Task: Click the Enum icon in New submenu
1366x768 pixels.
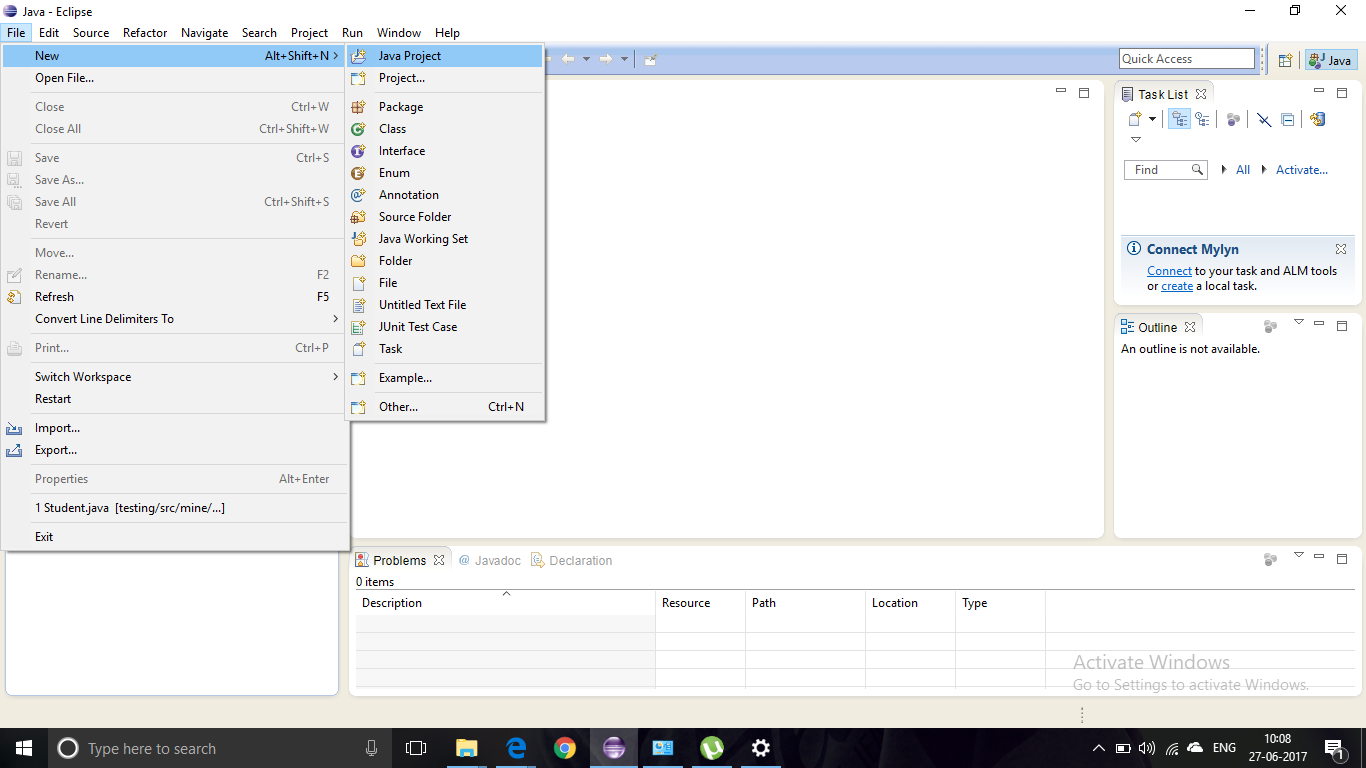Action: tap(358, 173)
